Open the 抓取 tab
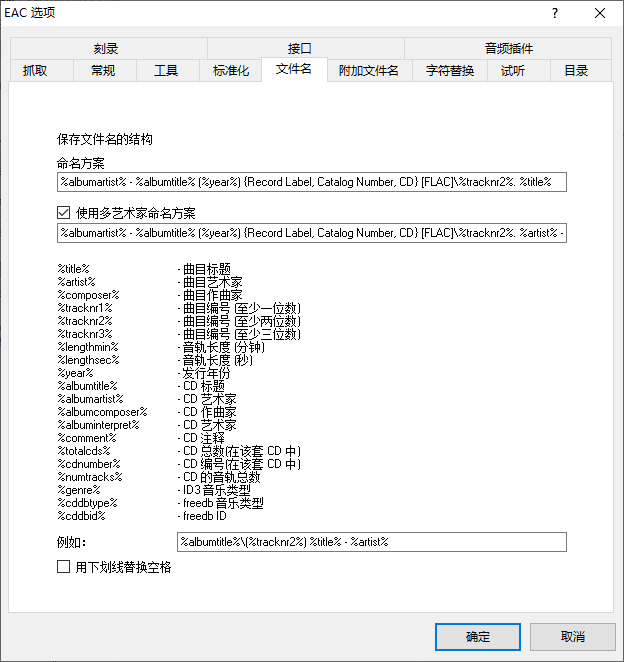Image resolution: width=624 pixels, height=662 pixels. pos(35,71)
